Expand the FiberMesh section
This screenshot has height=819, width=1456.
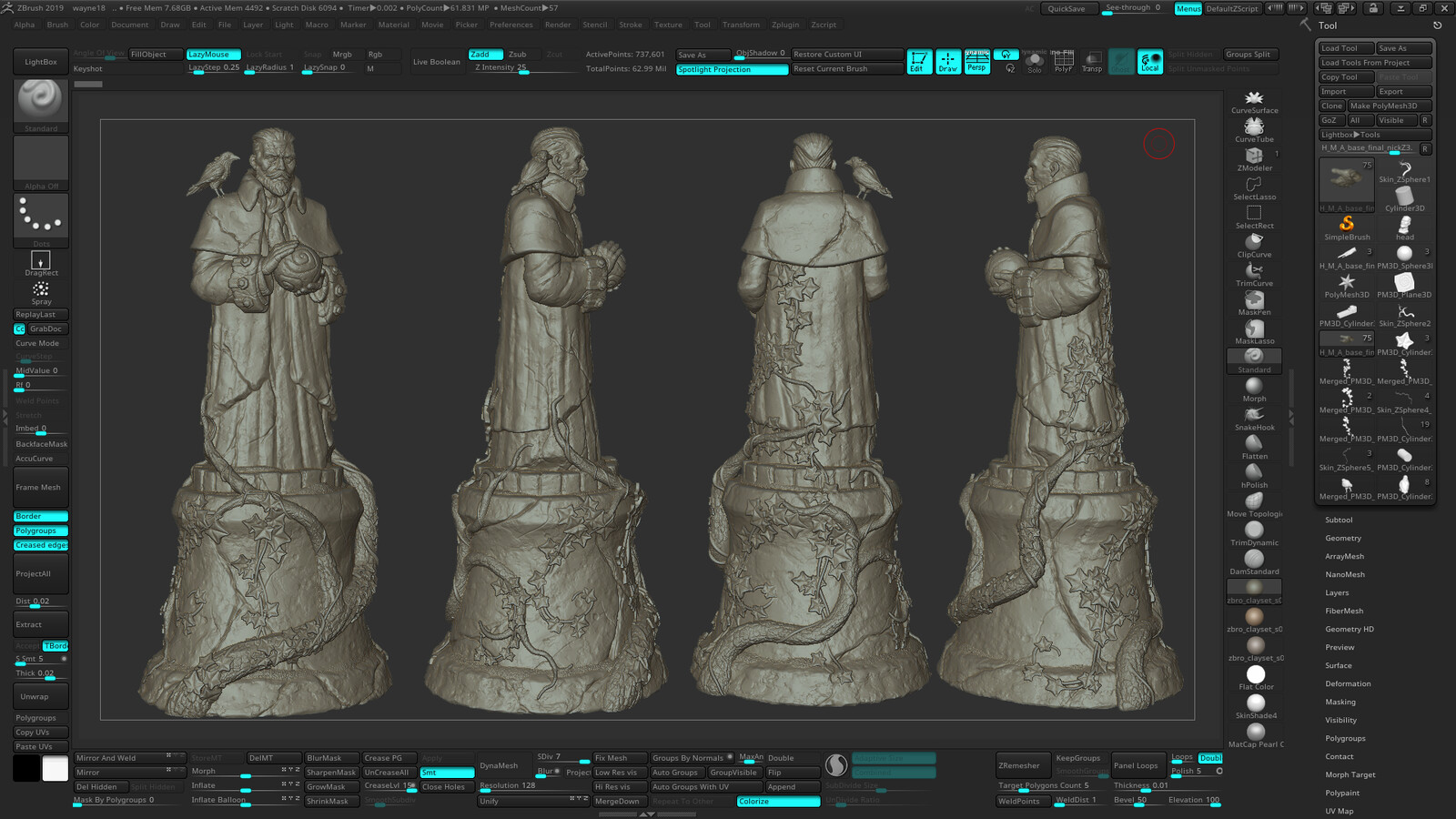[x=1344, y=612]
